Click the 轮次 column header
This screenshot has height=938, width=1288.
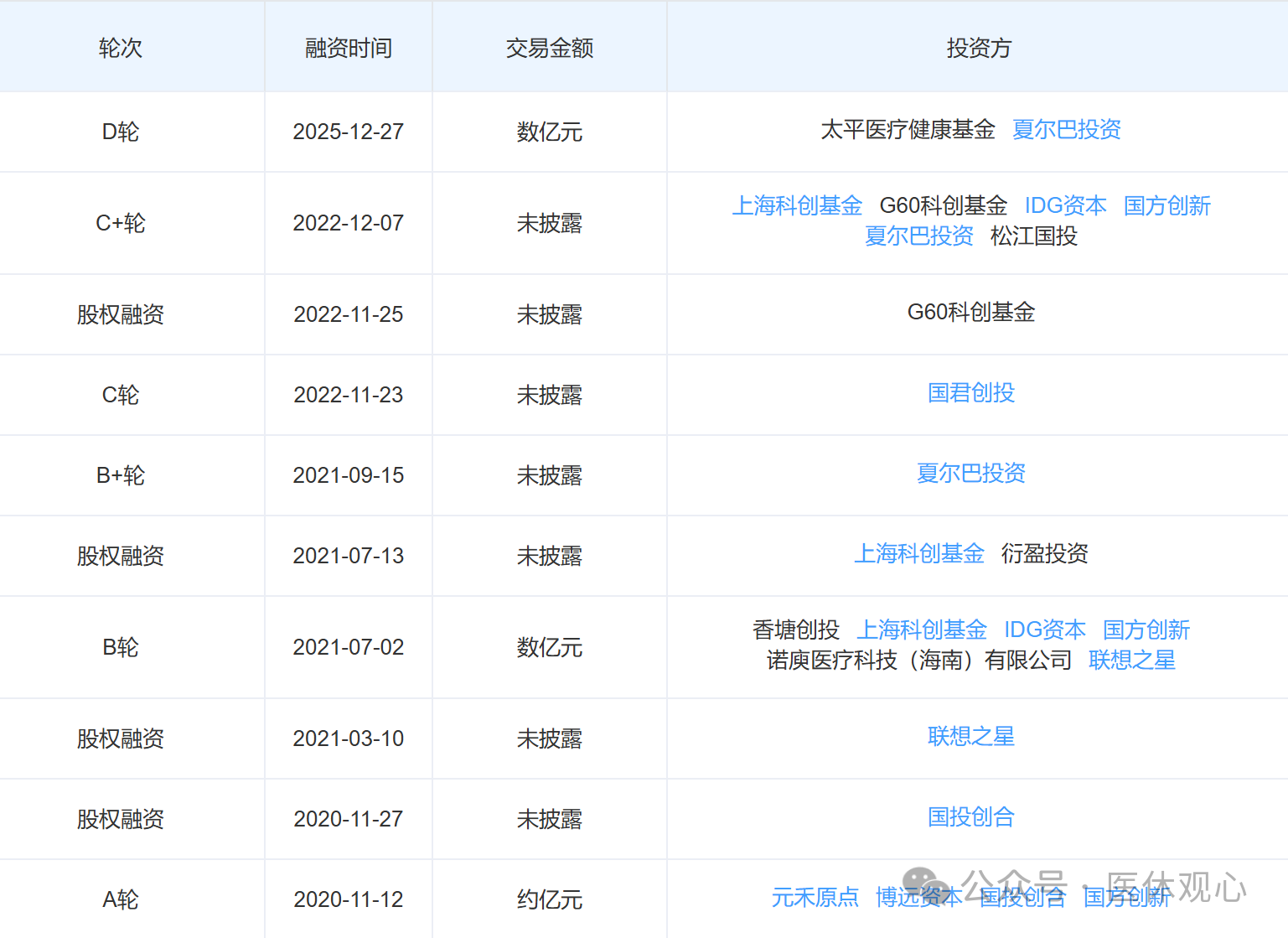point(120,49)
